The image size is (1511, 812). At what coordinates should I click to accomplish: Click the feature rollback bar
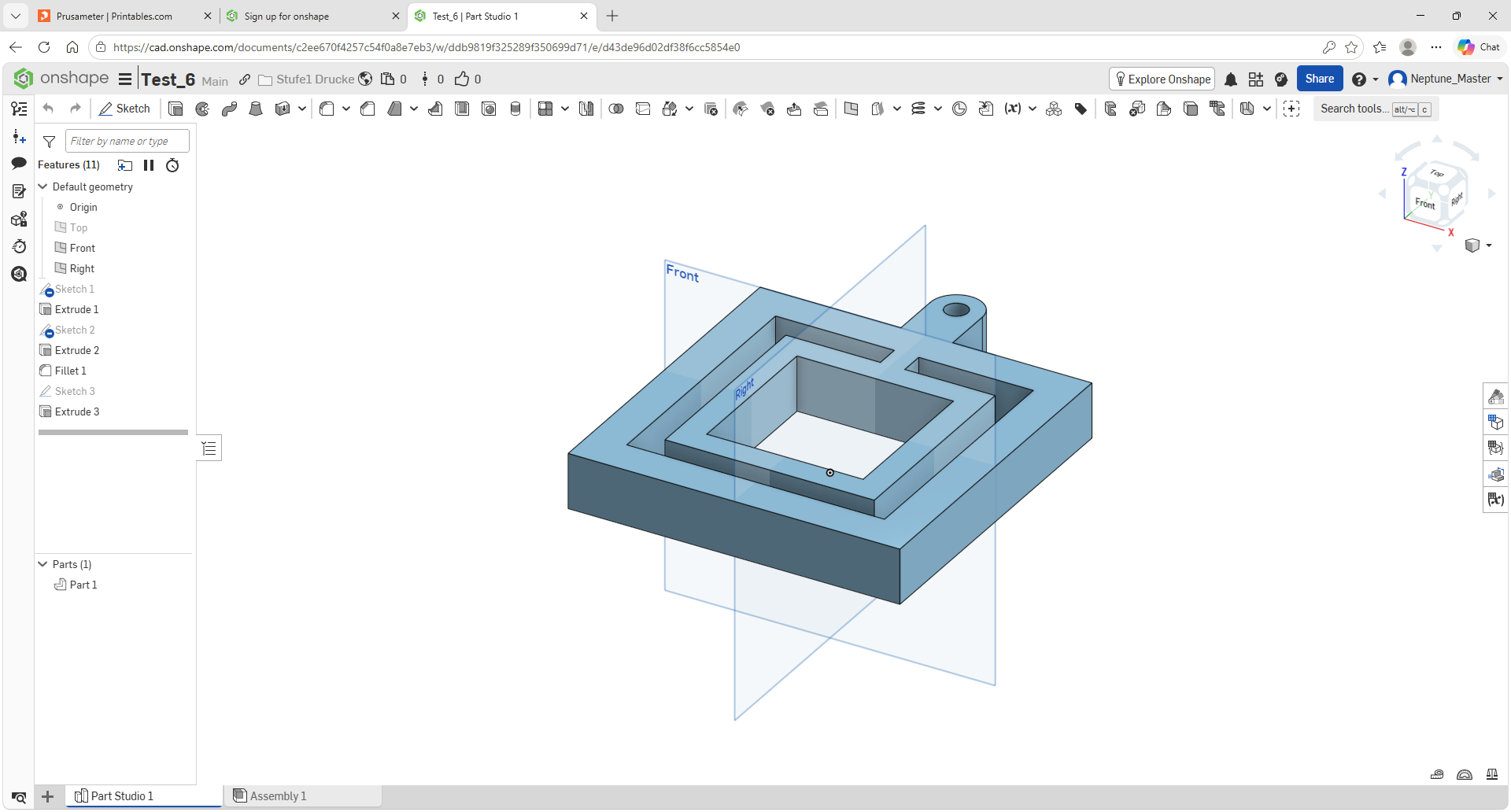point(113,432)
